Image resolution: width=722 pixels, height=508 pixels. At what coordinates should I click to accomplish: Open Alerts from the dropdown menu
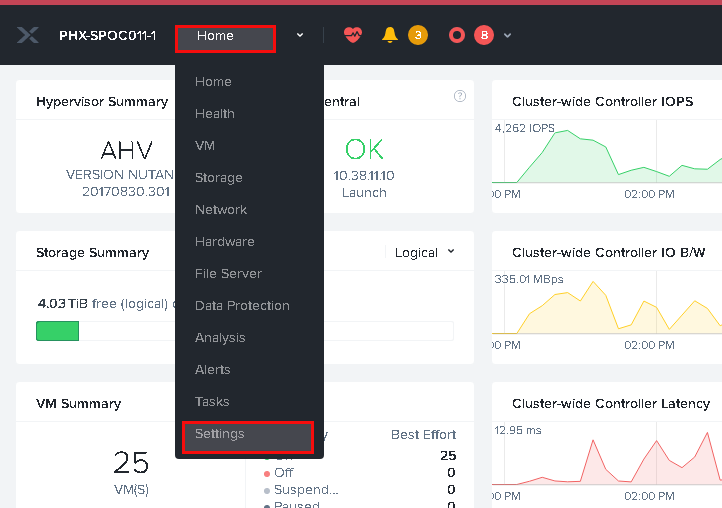213,369
